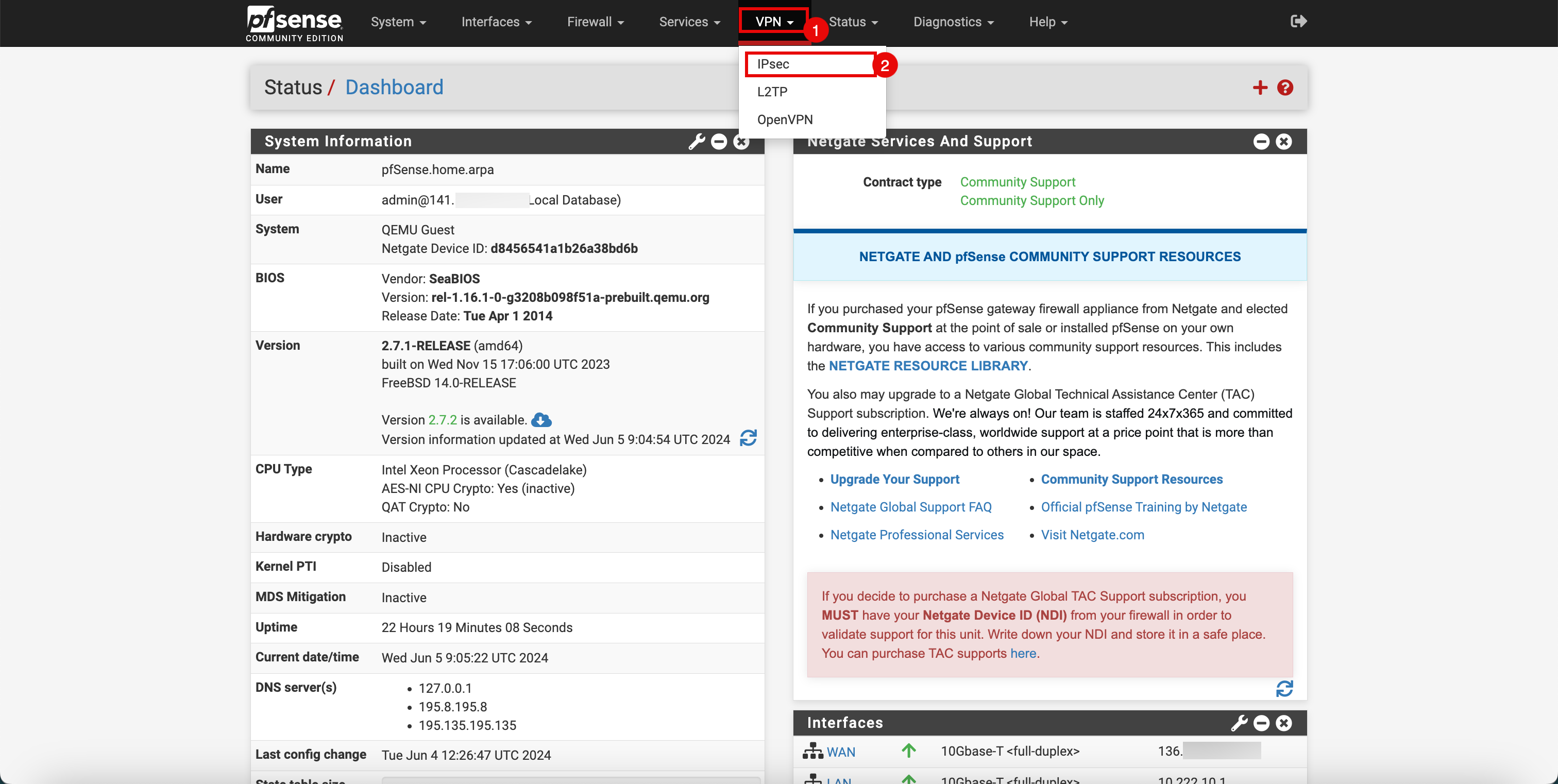This screenshot has width=1558, height=784.
Task: Collapse the System Information widget
Action: tap(719, 142)
